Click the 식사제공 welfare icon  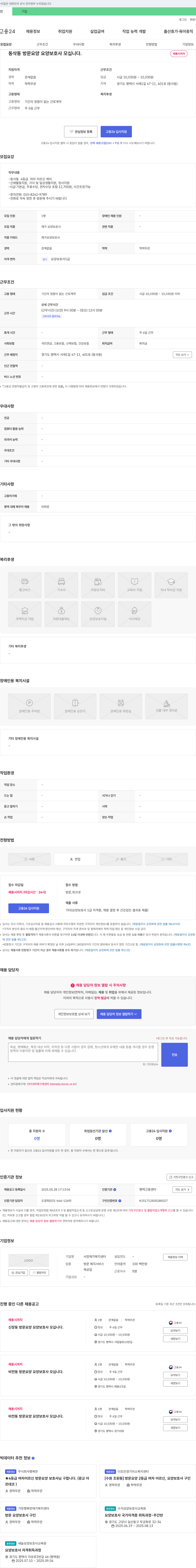[135, 614]
